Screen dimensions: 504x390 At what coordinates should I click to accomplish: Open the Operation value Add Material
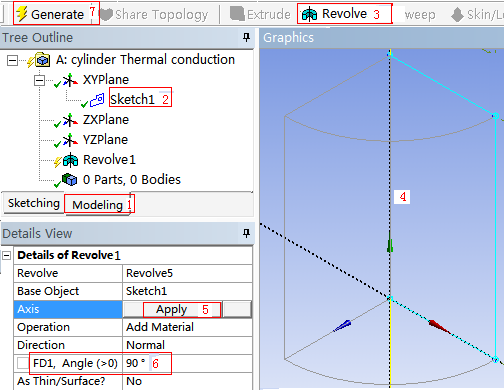[187, 327]
